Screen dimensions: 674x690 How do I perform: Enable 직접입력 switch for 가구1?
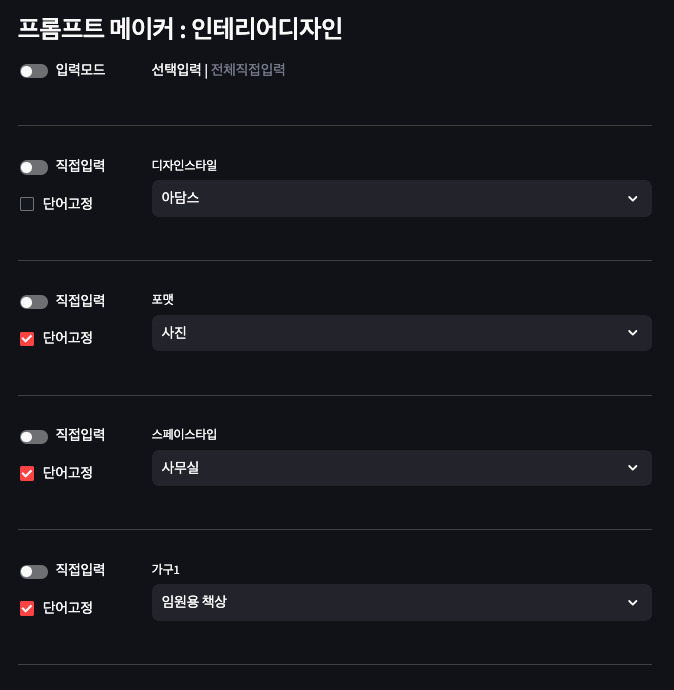point(34,572)
